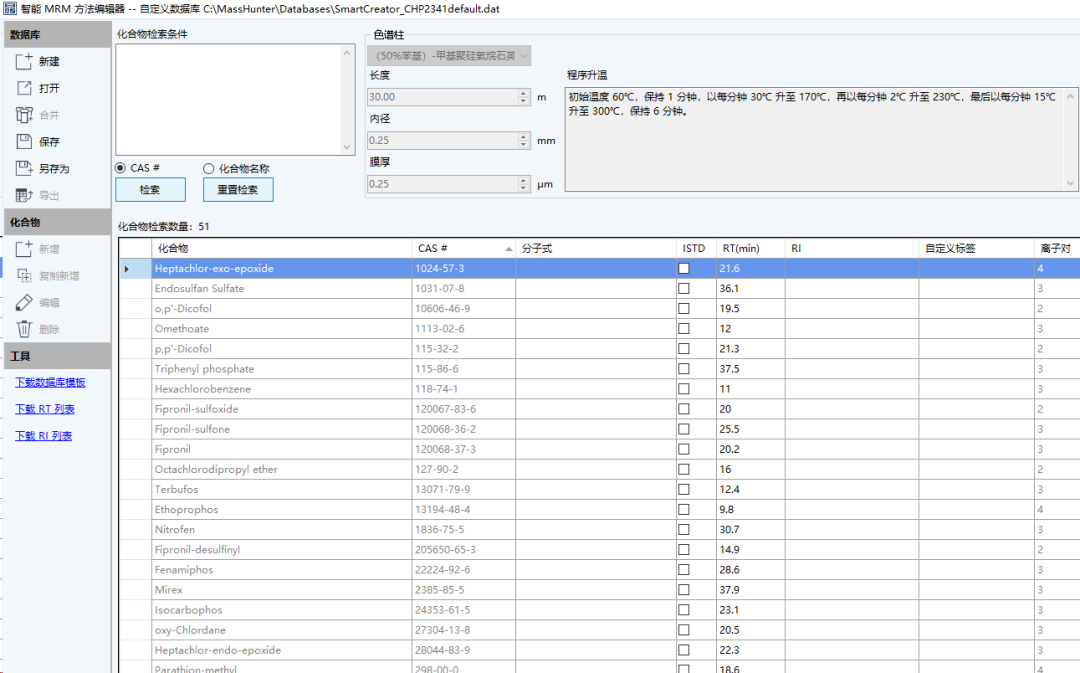Click into 化合物检索条件 text area

[x=229, y=100]
